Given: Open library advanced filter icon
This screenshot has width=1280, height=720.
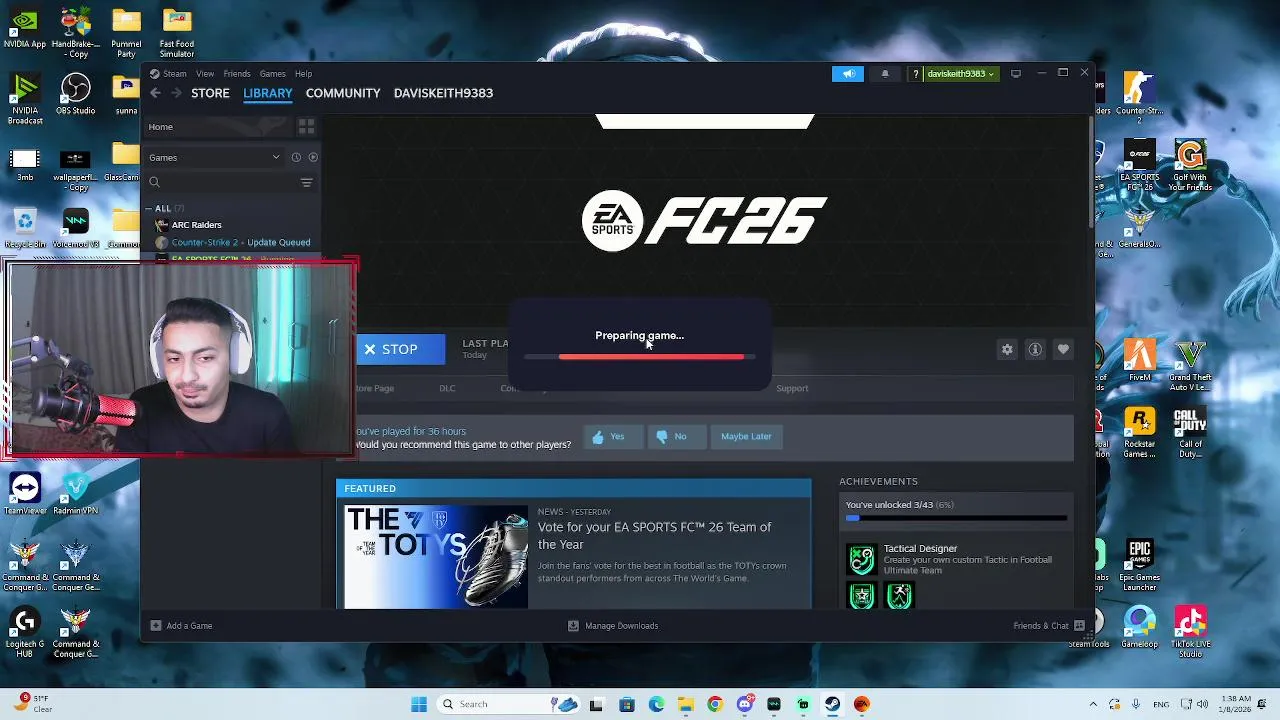Looking at the screenshot, I should pyautogui.click(x=306, y=182).
